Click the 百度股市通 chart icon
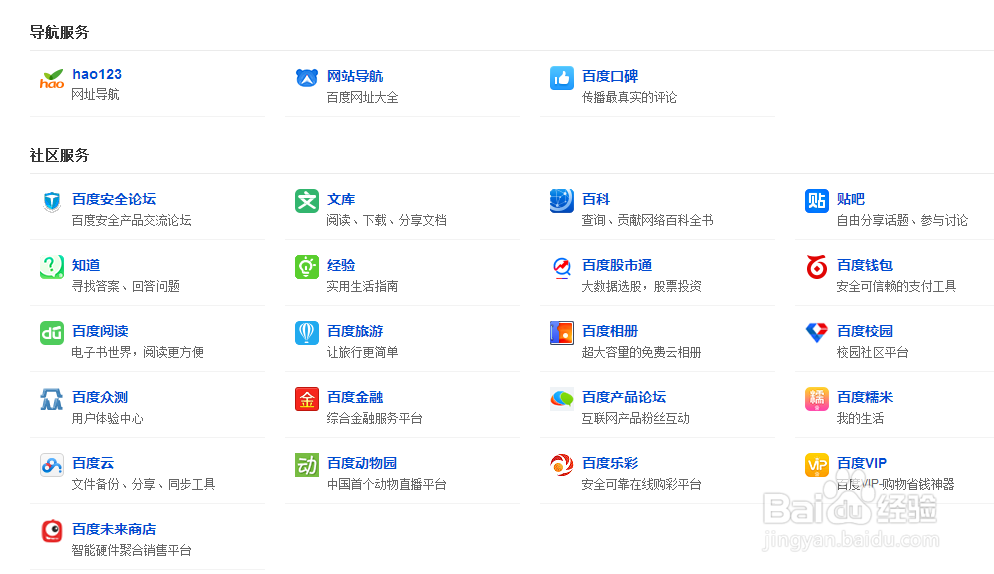Screen dimensions: 994x574 tap(562, 268)
